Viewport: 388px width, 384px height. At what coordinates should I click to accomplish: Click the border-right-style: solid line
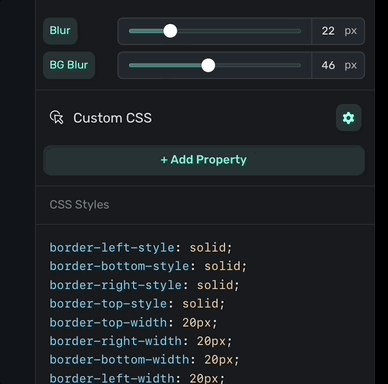coord(144,285)
